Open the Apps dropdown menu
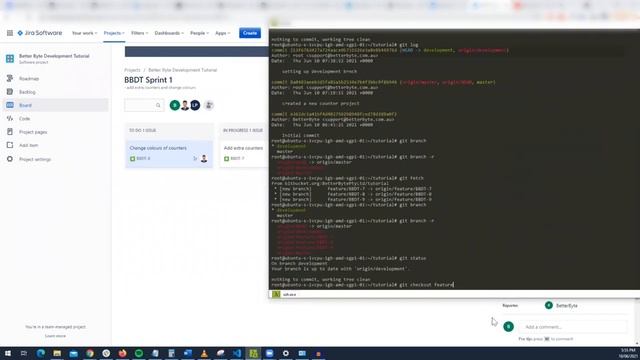 click(x=222, y=33)
